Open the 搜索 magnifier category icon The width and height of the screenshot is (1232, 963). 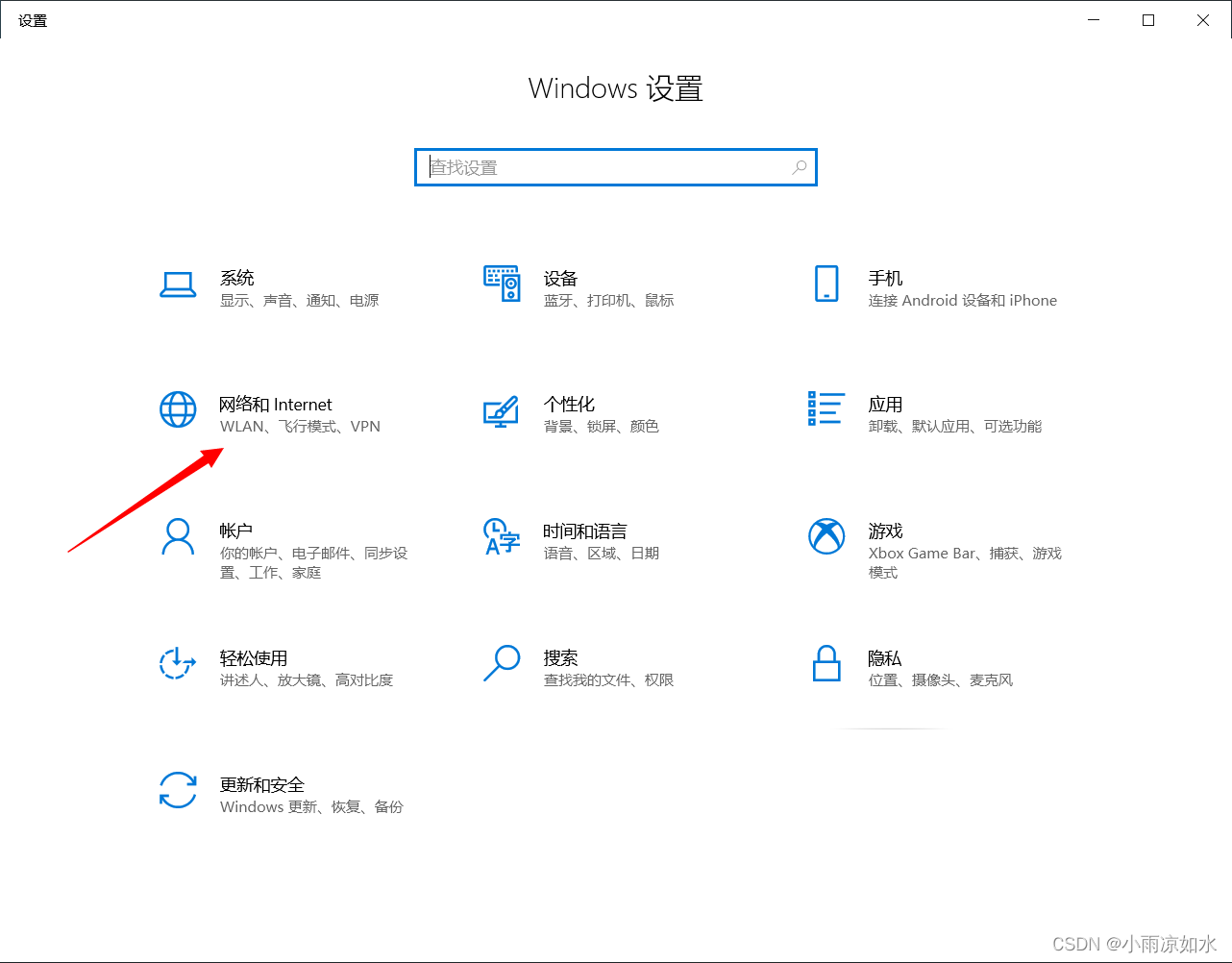point(502,663)
